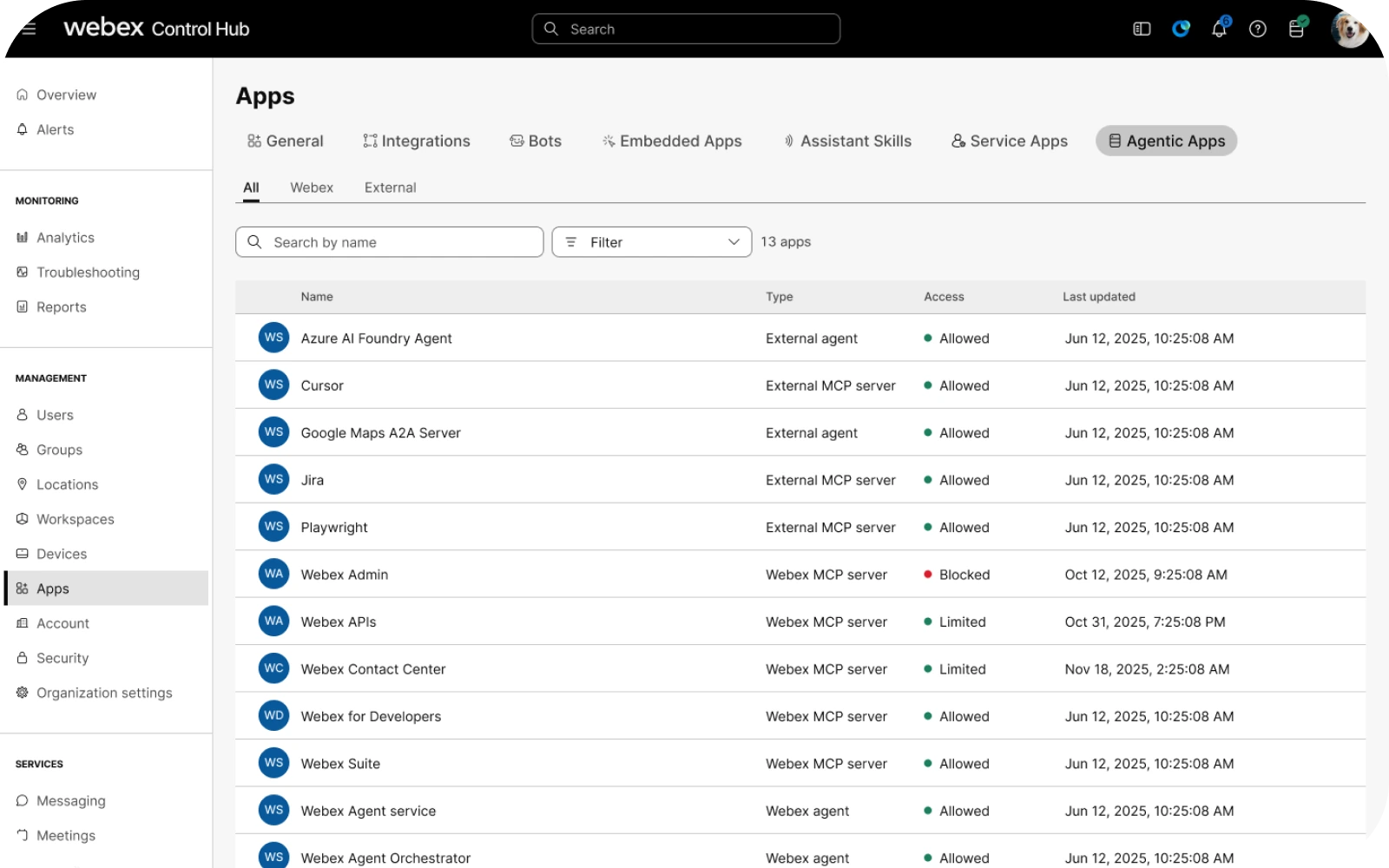1389x868 pixels.
Task: Open the Cursor app row
Action: pos(800,385)
